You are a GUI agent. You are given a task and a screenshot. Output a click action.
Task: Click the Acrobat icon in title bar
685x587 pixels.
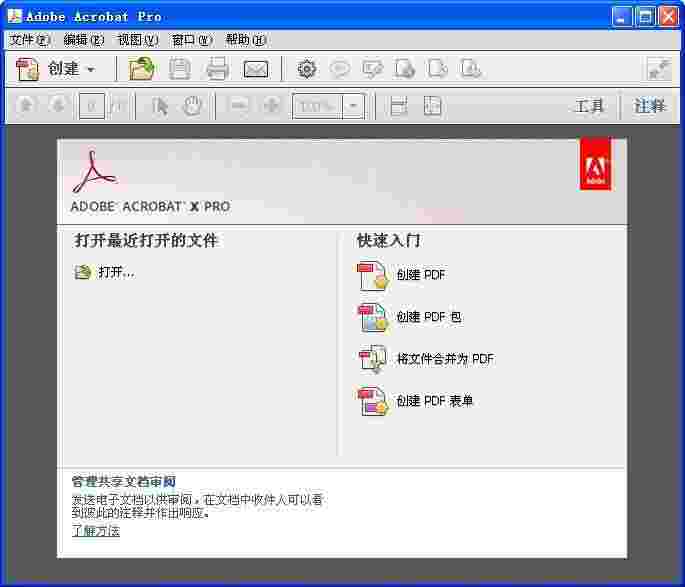[x=14, y=16]
